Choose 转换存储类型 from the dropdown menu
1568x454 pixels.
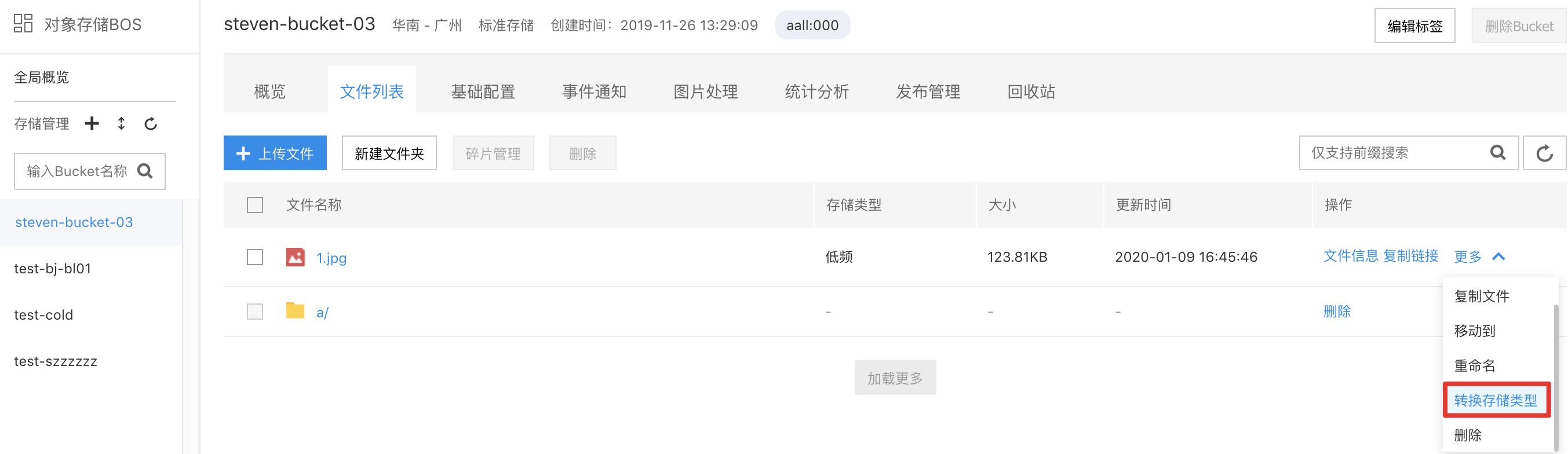point(1496,400)
